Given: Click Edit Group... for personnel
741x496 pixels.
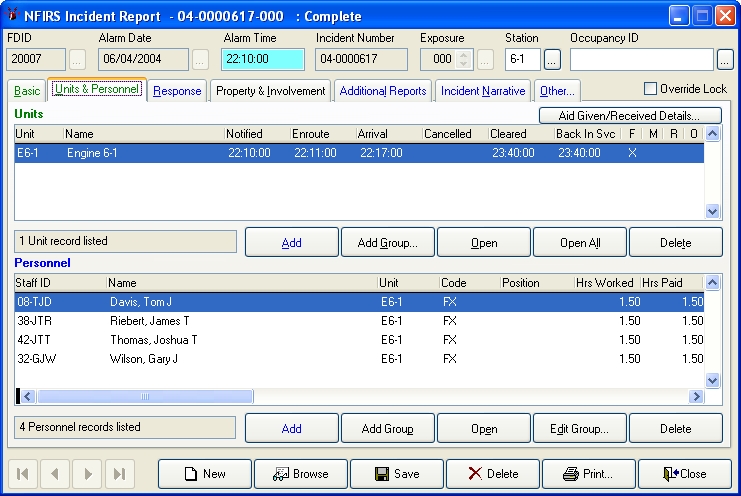Looking at the screenshot, I should (580, 428).
